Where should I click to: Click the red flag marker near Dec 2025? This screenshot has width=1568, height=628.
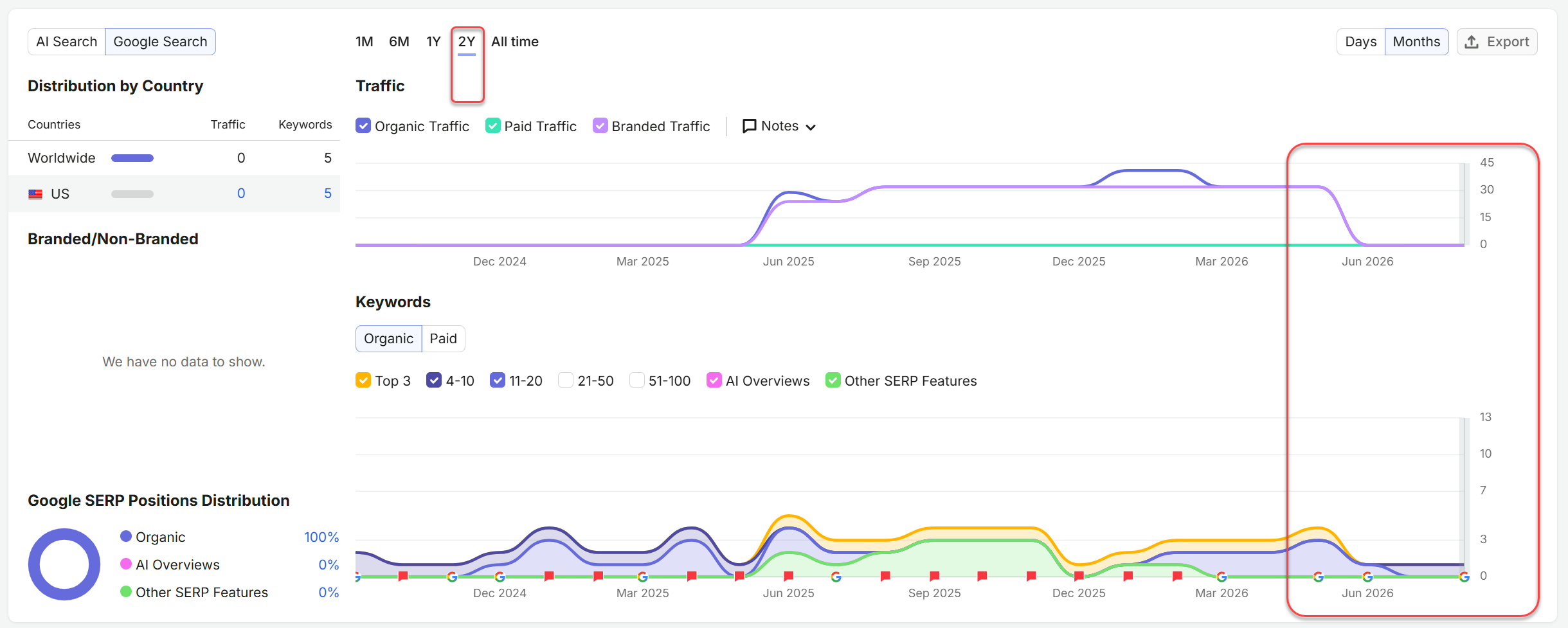[1079, 576]
